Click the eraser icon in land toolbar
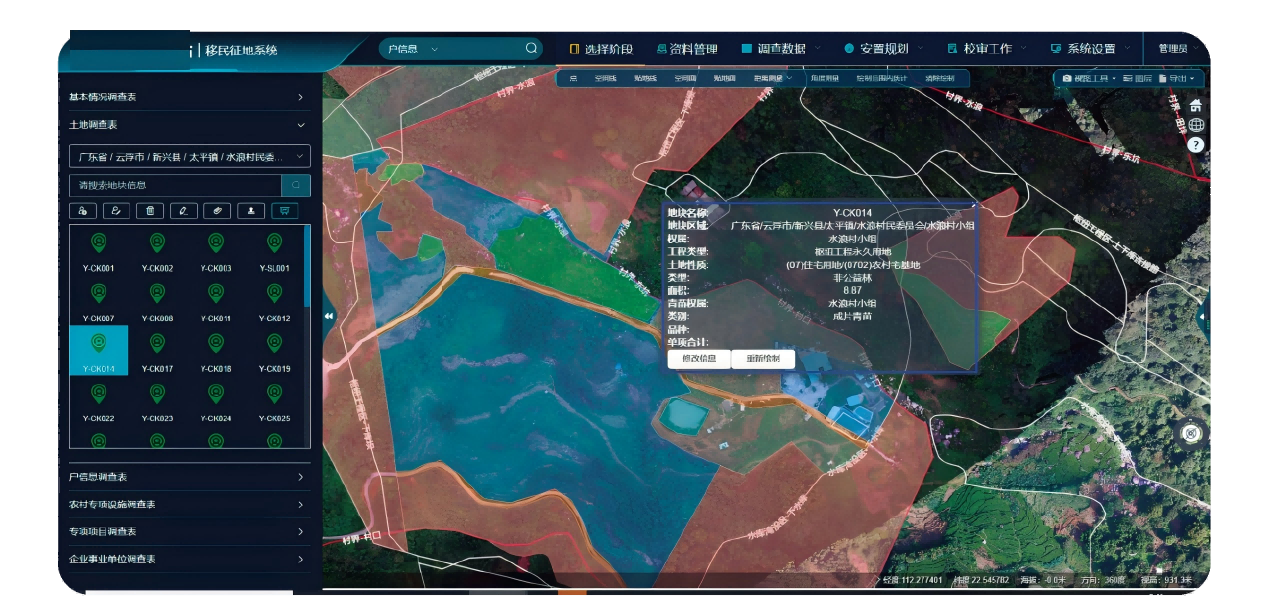Image resolution: width=1269 pixels, height=614 pixels. pyautogui.click(x=215, y=211)
